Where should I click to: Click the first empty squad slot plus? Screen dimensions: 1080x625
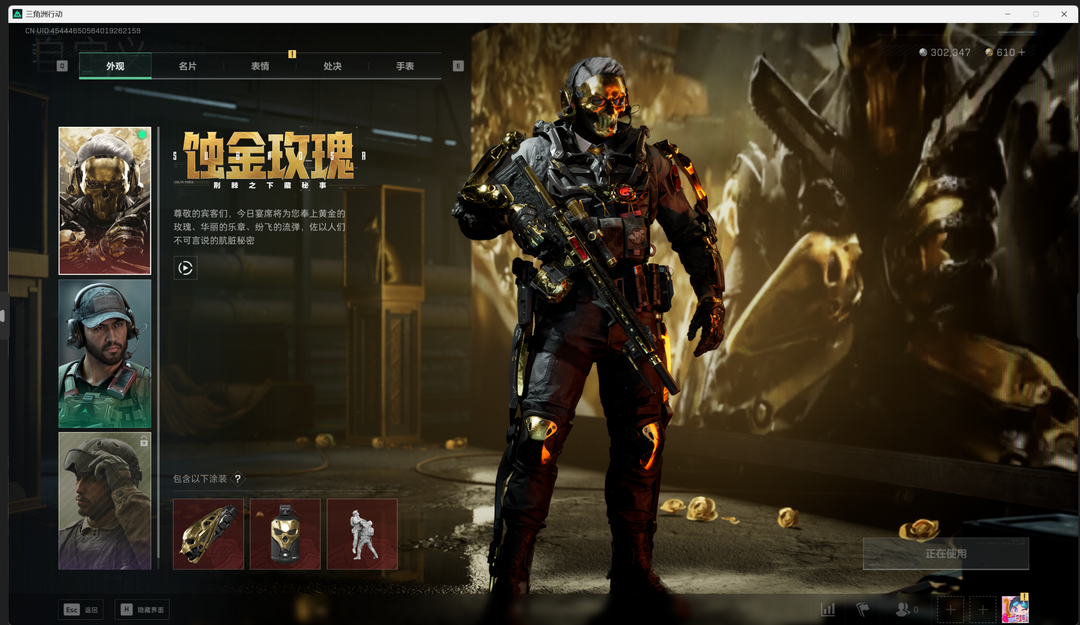click(951, 609)
